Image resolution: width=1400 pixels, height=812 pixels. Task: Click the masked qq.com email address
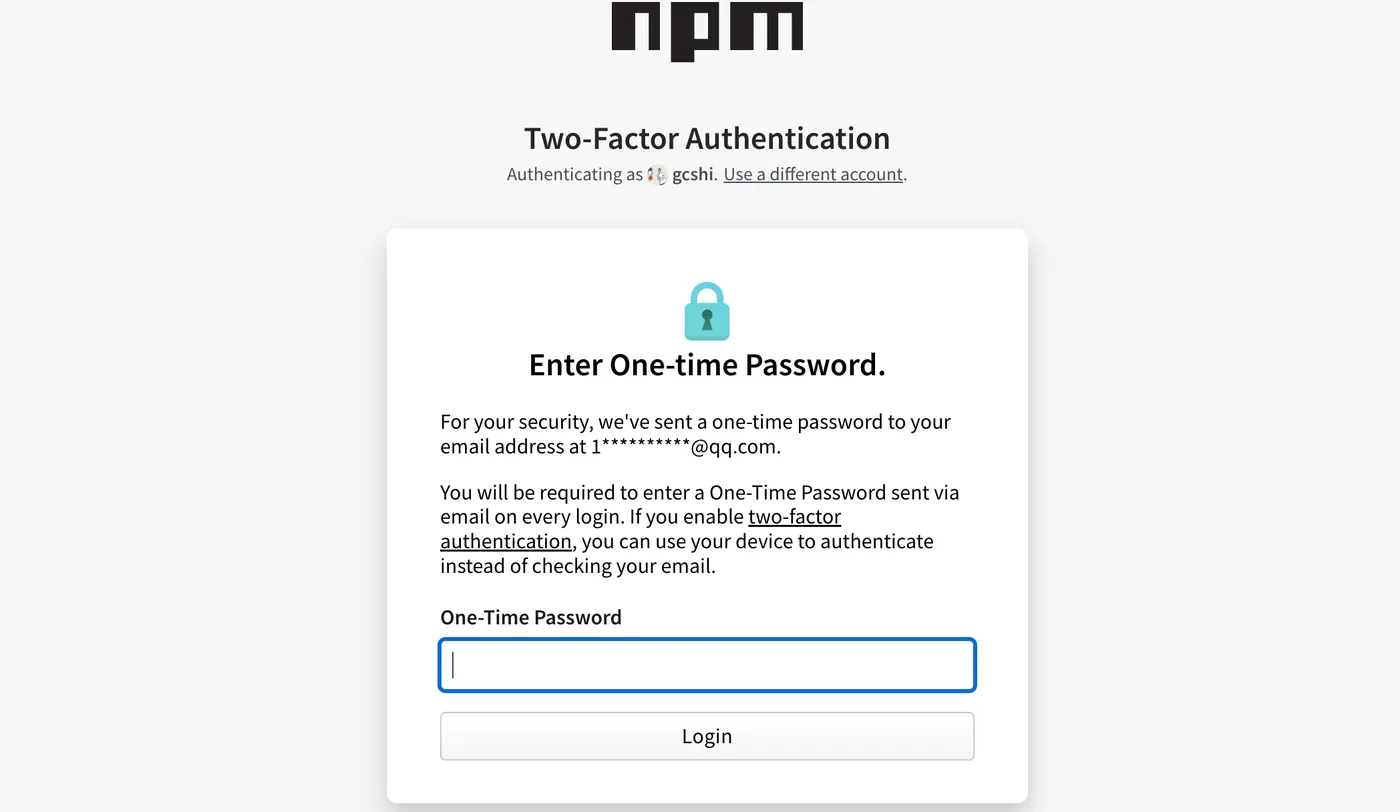[x=685, y=446]
